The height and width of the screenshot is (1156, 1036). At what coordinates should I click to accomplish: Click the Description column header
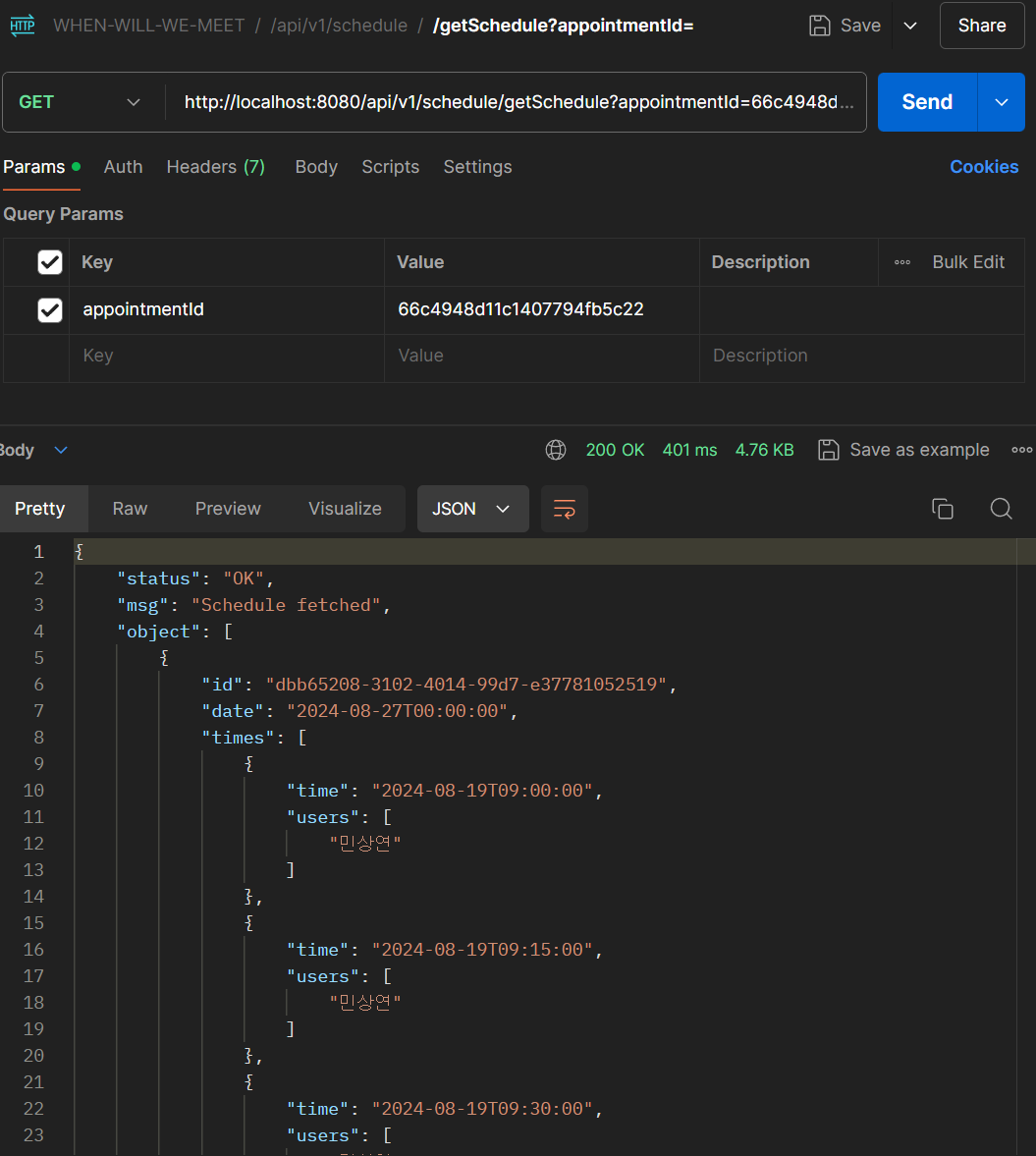pyautogui.click(x=760, y=262)
